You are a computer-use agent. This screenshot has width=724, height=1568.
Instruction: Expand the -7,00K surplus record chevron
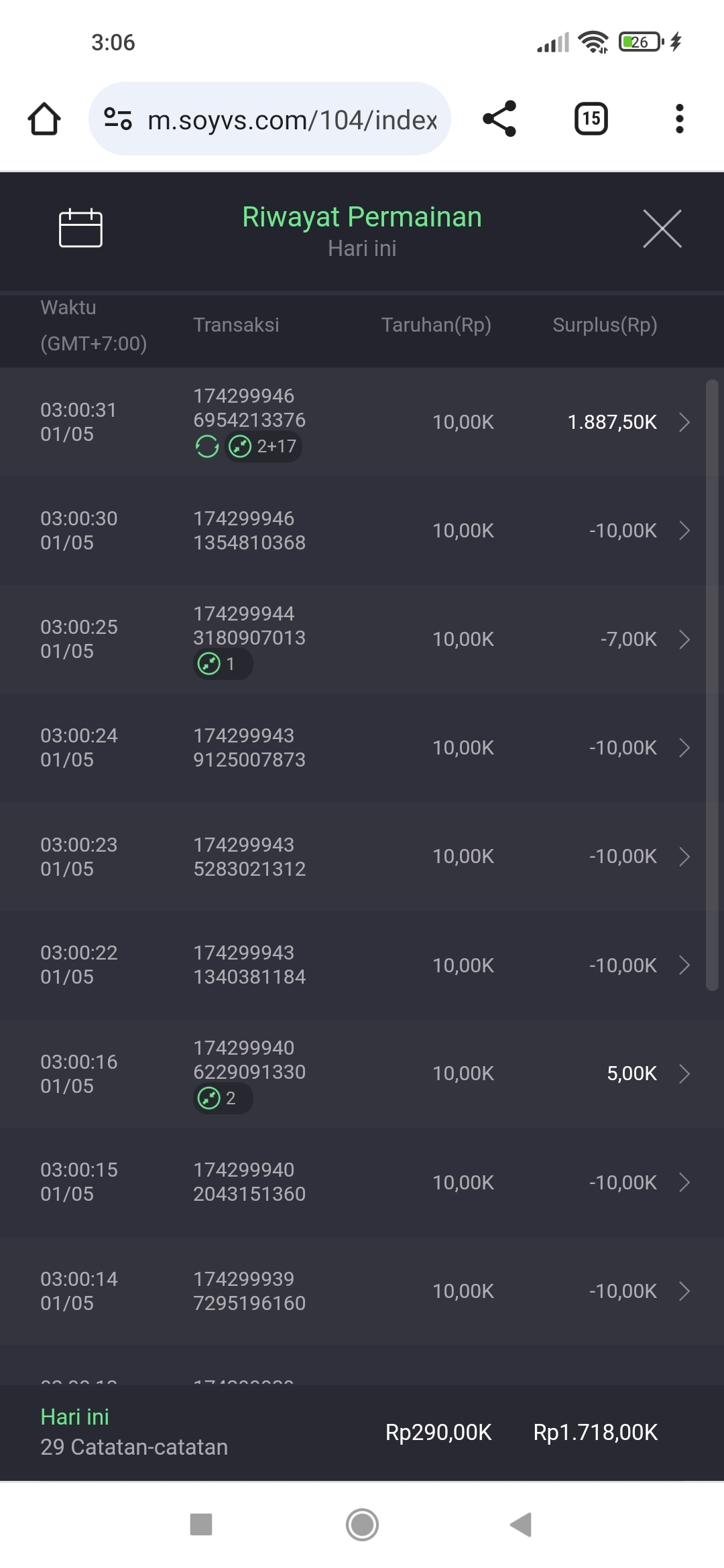[684, 639]
